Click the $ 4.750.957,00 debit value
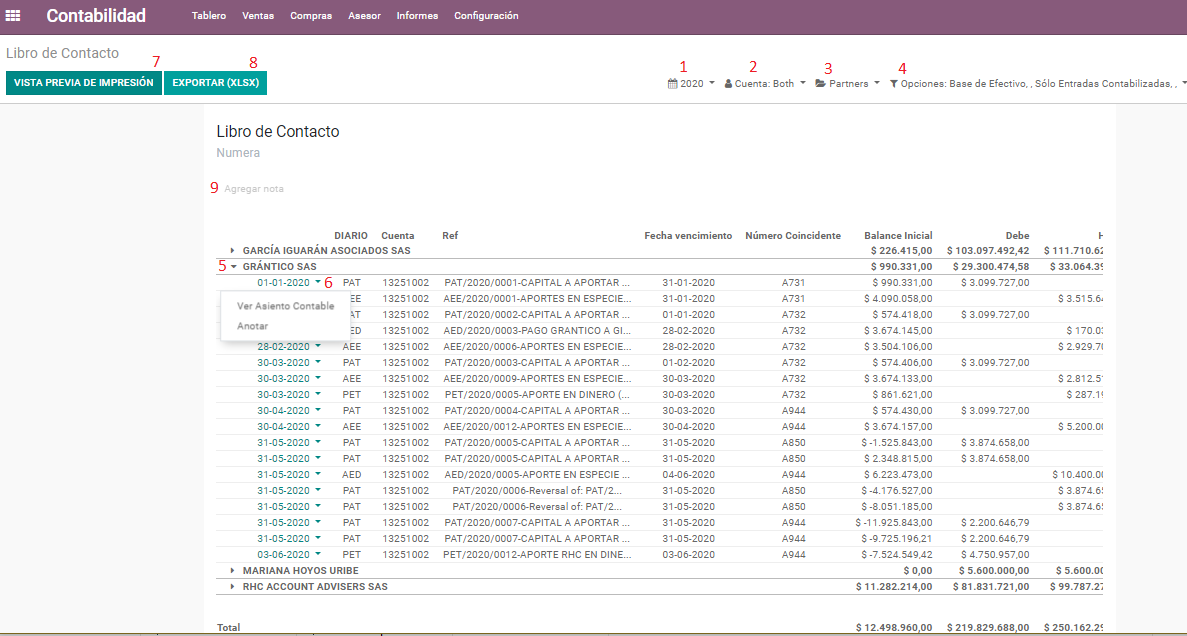The width and height of the screenshot is (1187, 636). click(x=995, y=554)
